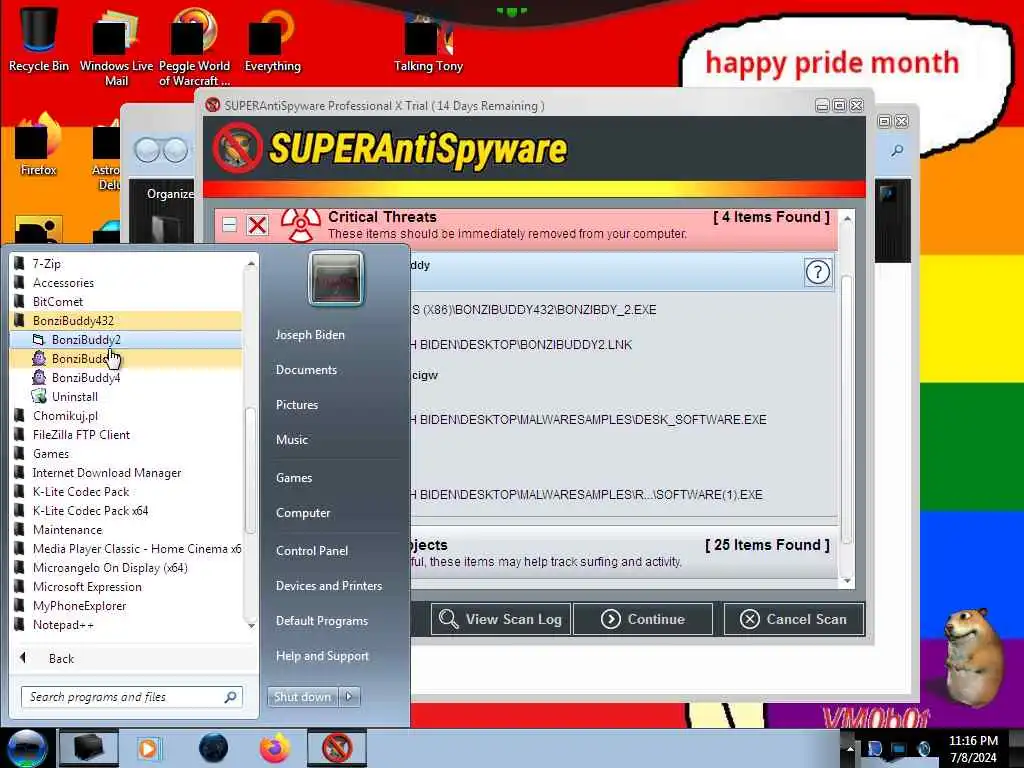1024x768 pixels.
Task: Expand the MyPhoneExplorer folder
Action: 125,605
